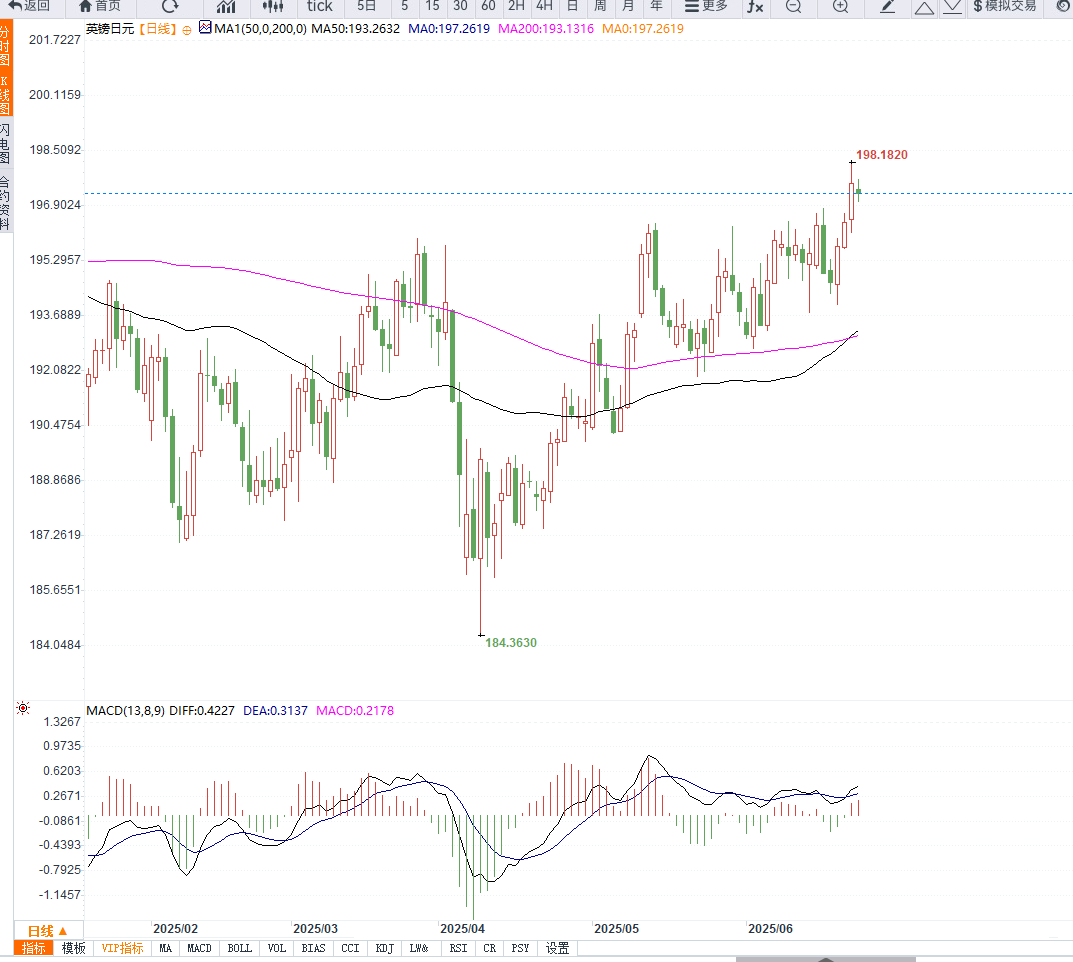Open the 更多 dropdown menu
This screenshot has width=1073, height=962.
point(706,6)
